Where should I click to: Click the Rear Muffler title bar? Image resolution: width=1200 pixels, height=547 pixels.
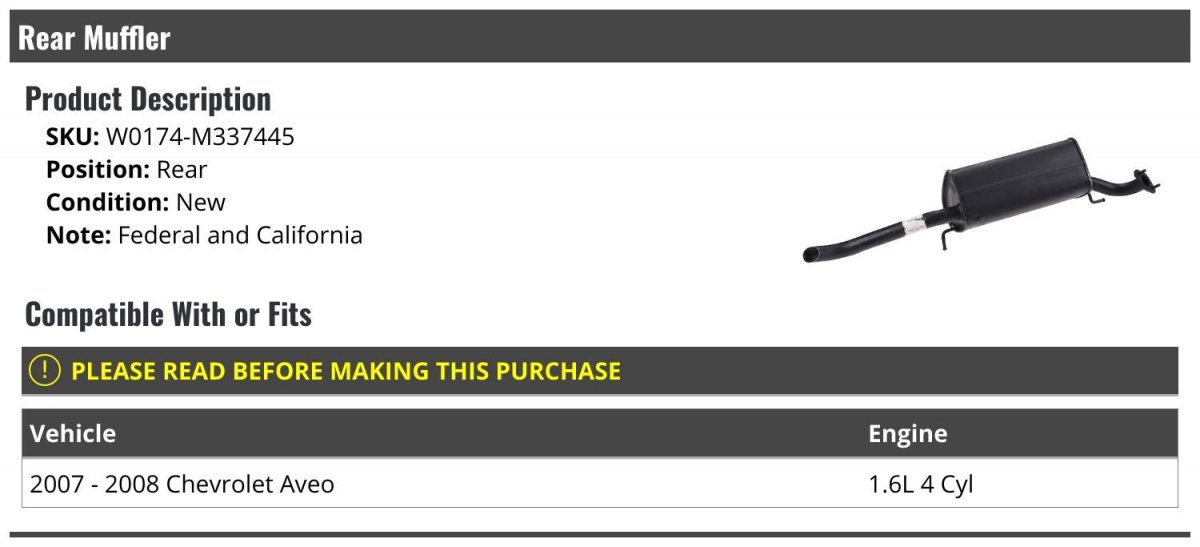coord(95,38)
